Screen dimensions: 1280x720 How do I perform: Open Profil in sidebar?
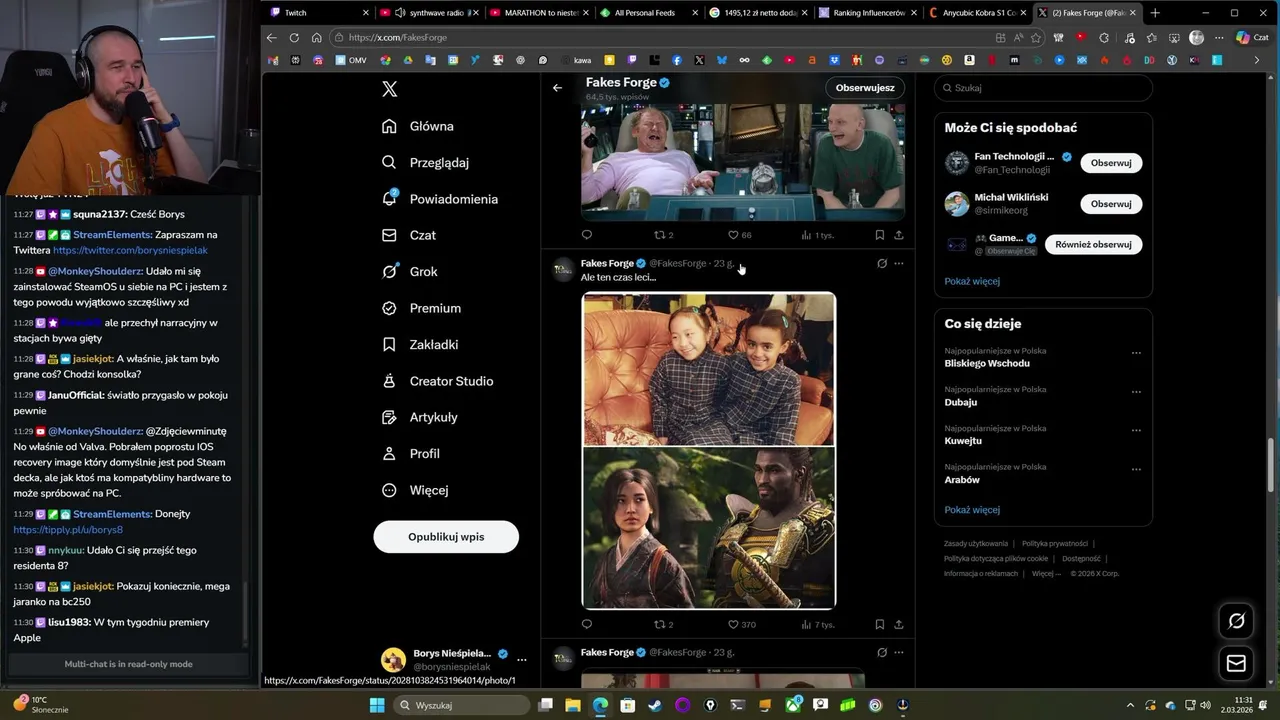411,454
